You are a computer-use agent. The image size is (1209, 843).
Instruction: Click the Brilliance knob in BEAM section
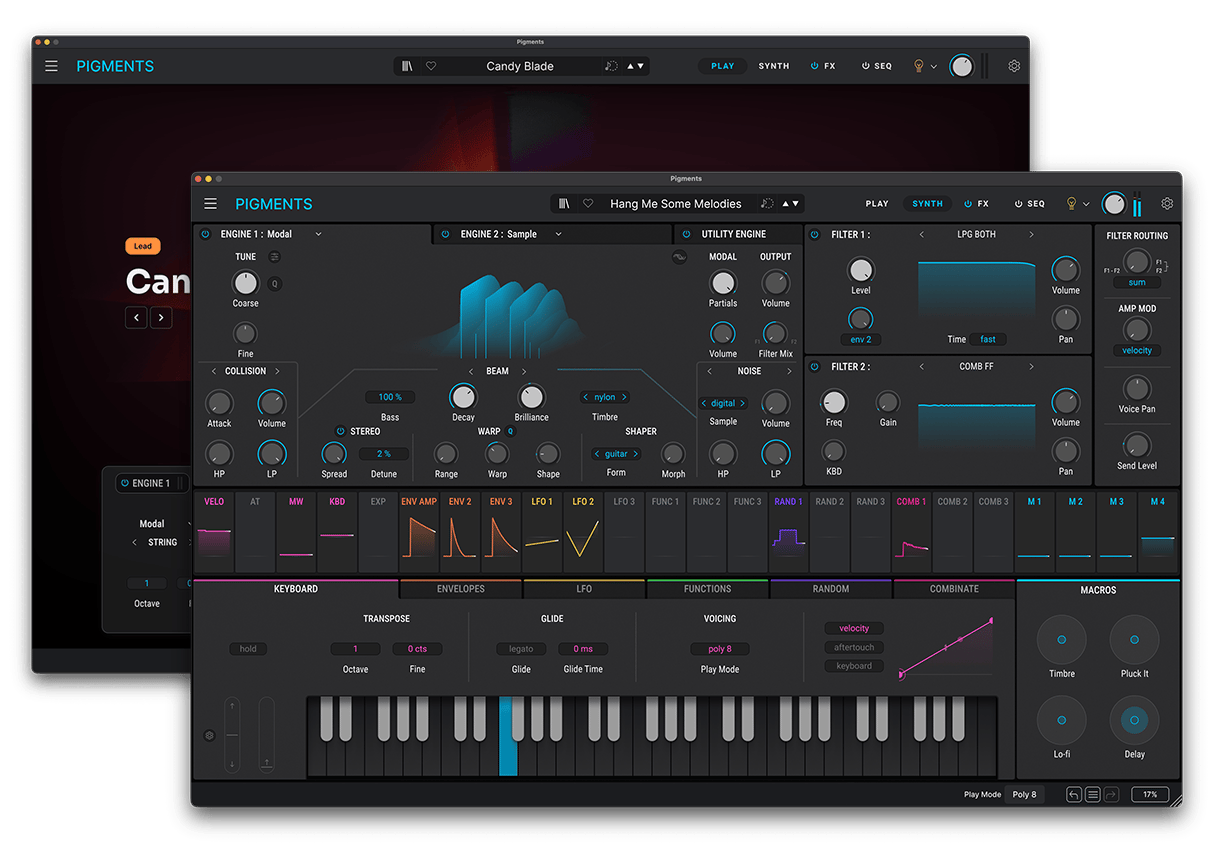coord(531,397)
